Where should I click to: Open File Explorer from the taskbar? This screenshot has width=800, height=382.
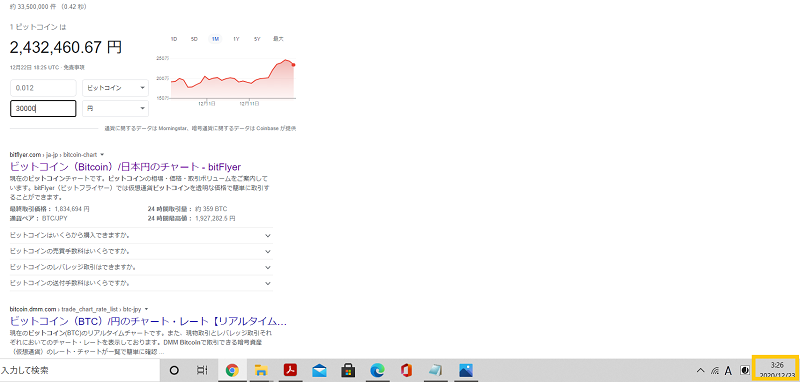[261, 370]
